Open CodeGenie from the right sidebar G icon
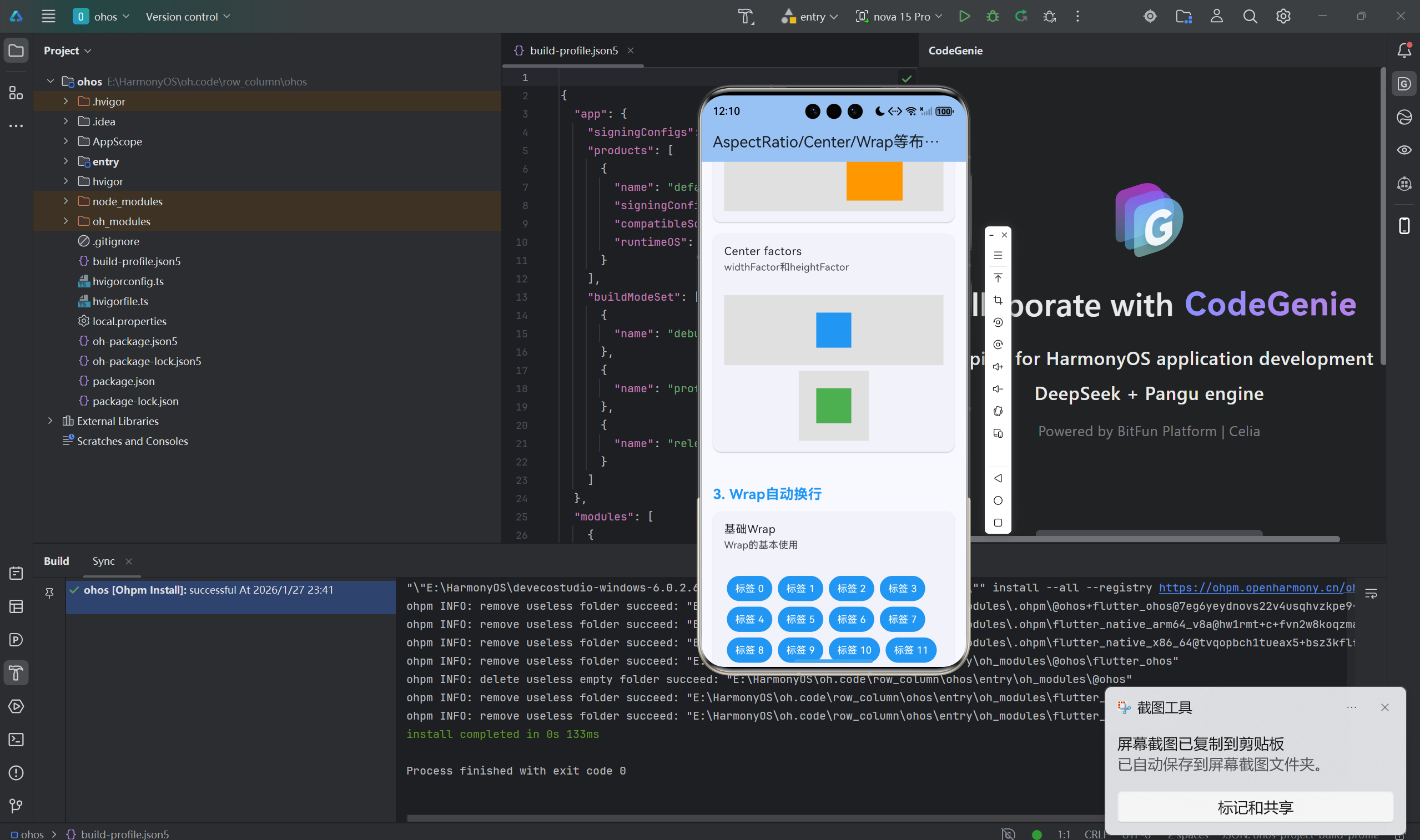The width and height of the screenshot is (1420, 840). 1404,83
